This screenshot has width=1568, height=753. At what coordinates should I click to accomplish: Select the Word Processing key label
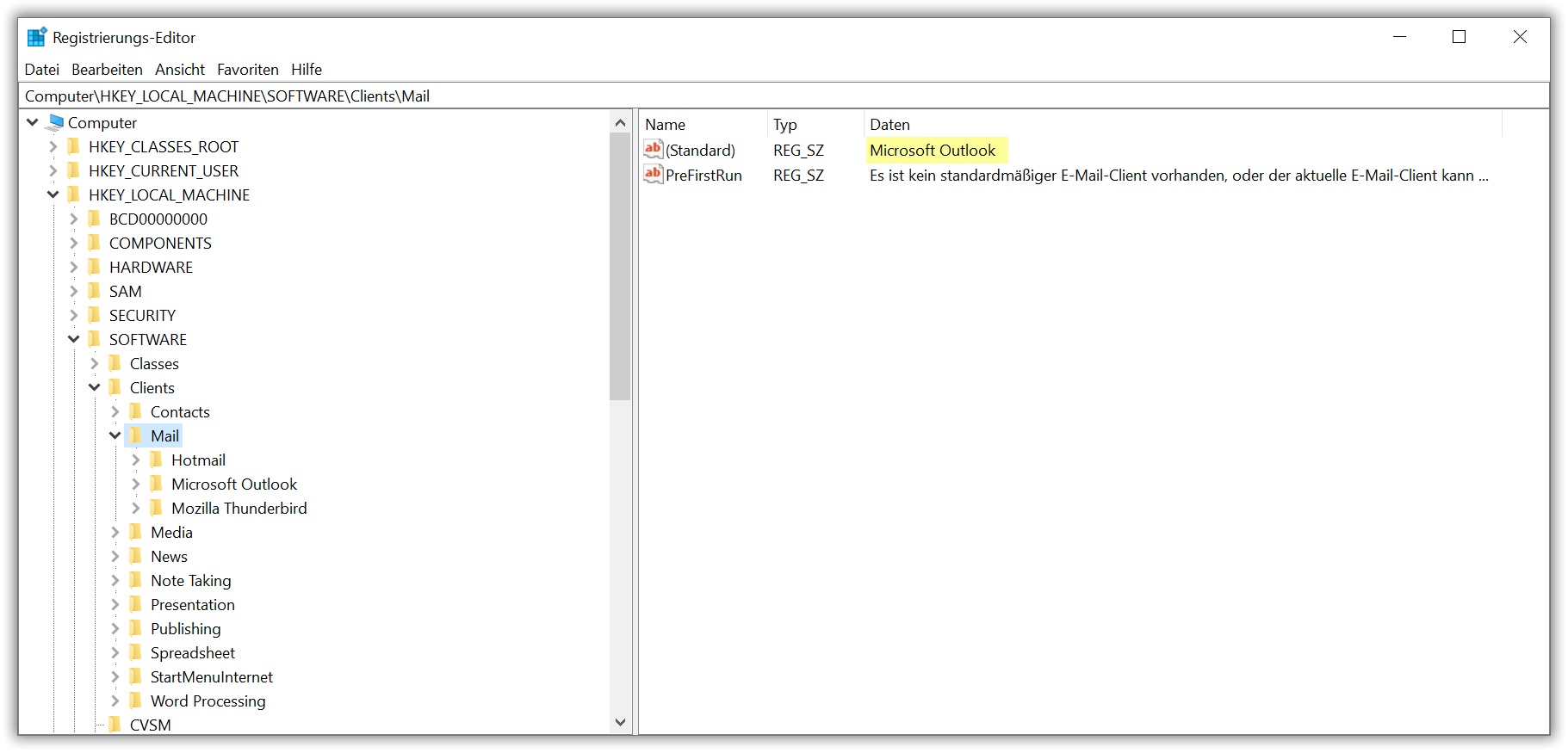click(208, 701)
